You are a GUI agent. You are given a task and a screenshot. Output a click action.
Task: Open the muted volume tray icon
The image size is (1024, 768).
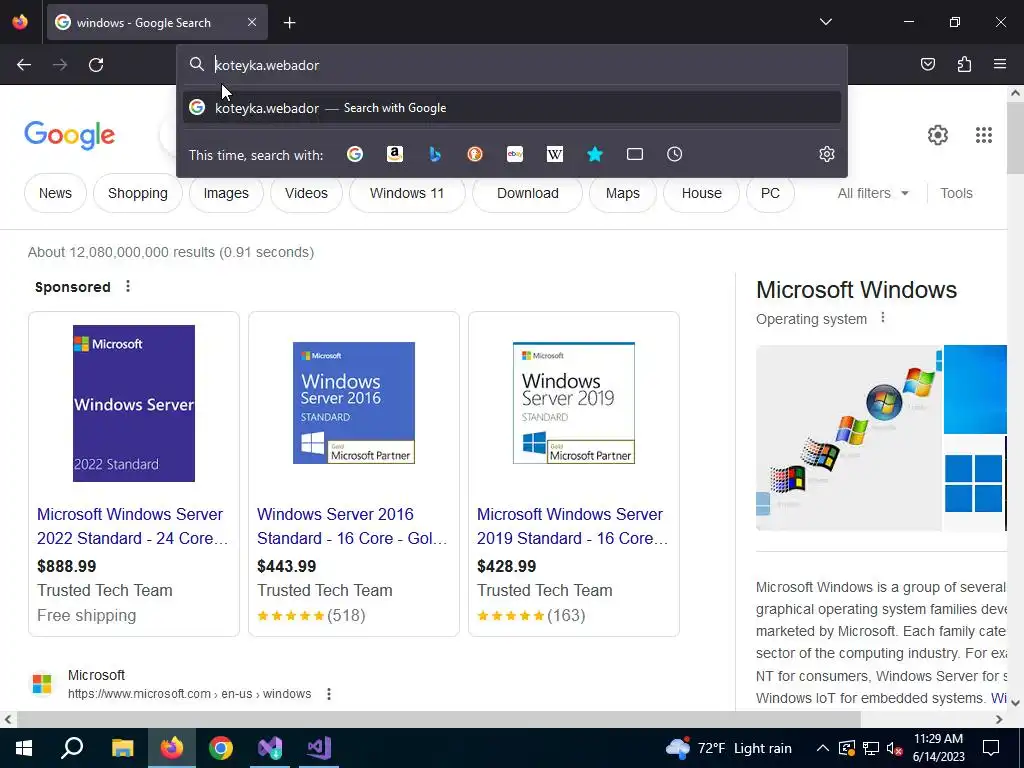click(895, 748)
